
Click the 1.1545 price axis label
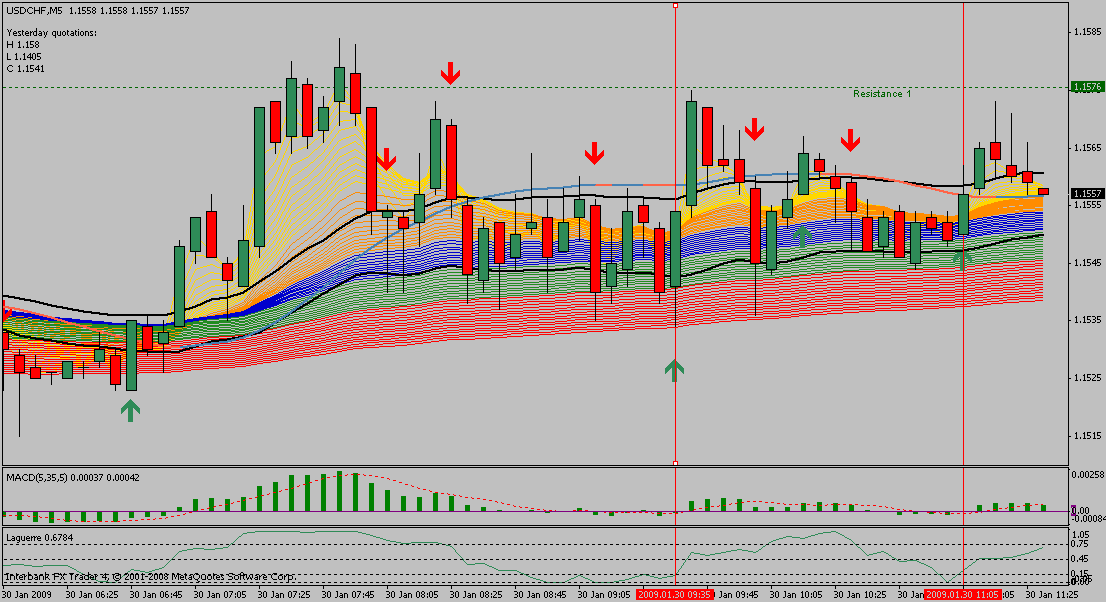coord(1088,263)
